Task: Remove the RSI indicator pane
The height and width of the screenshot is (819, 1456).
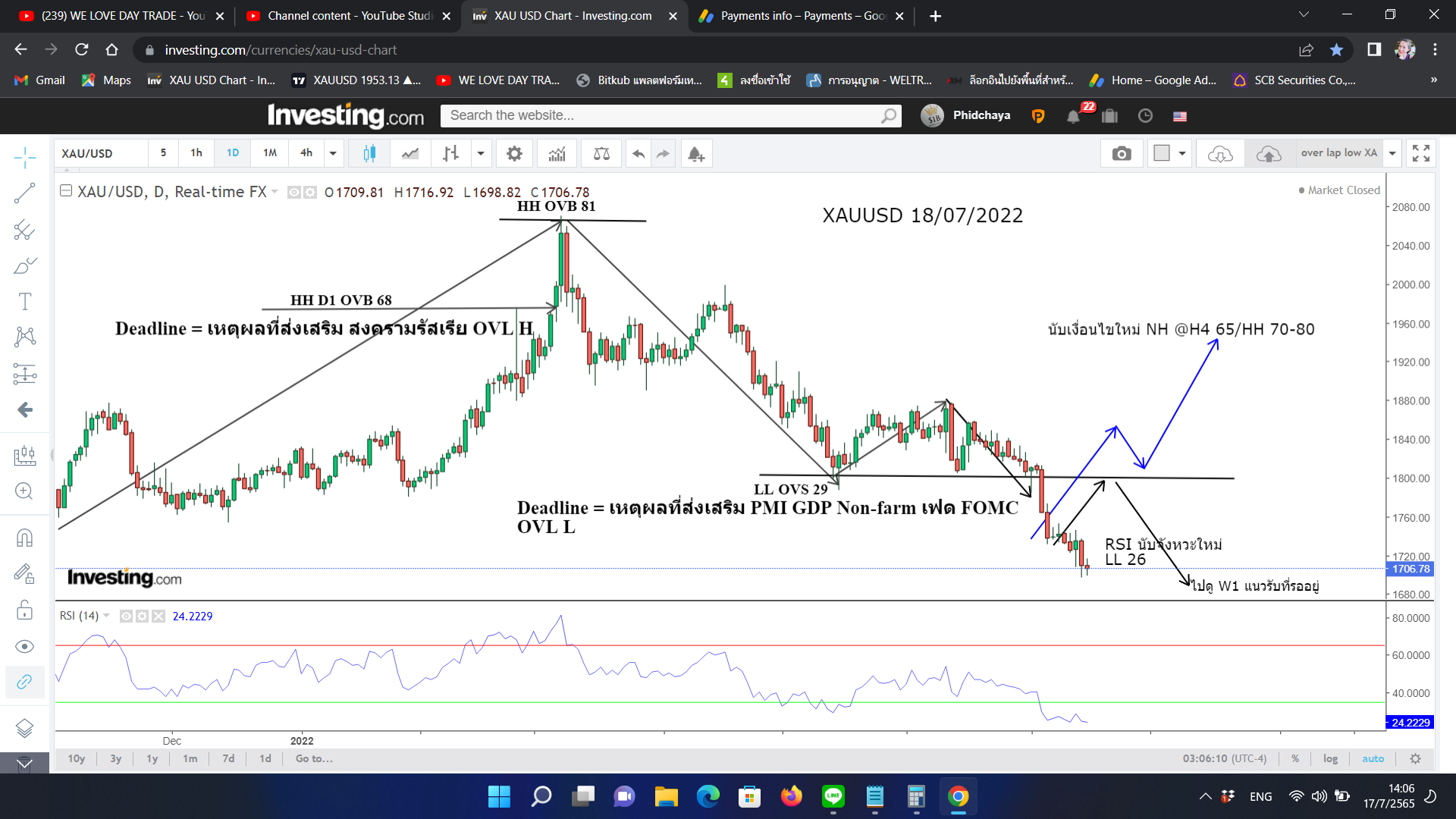Action: [x=158, y=617]
